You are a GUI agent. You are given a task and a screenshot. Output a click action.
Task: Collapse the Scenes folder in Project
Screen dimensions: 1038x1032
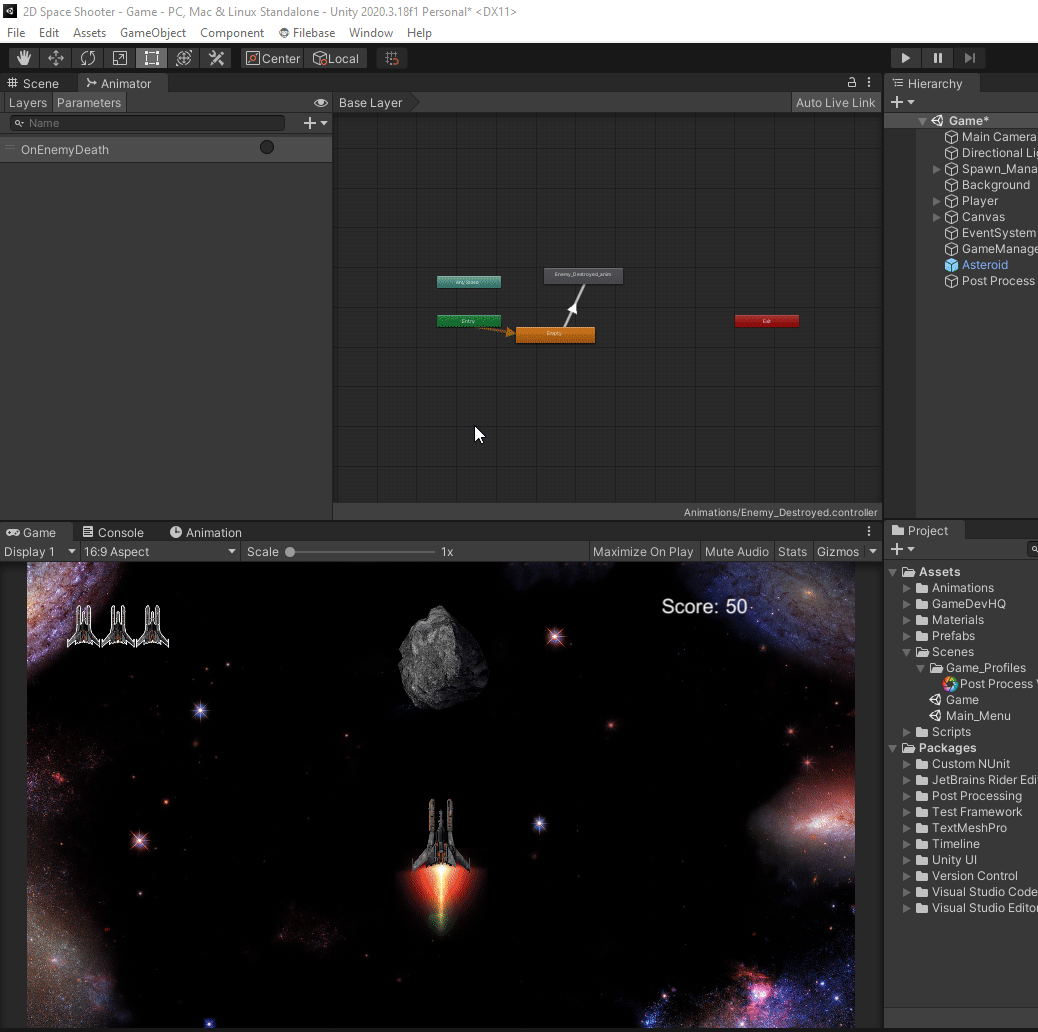[x=906, y=652]
